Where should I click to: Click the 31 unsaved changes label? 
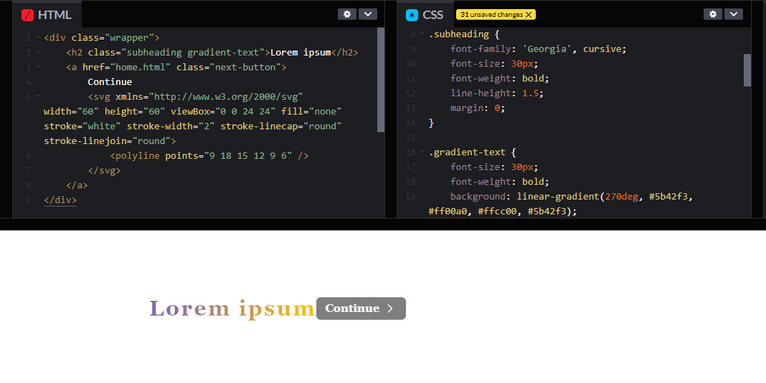(491, 15)
